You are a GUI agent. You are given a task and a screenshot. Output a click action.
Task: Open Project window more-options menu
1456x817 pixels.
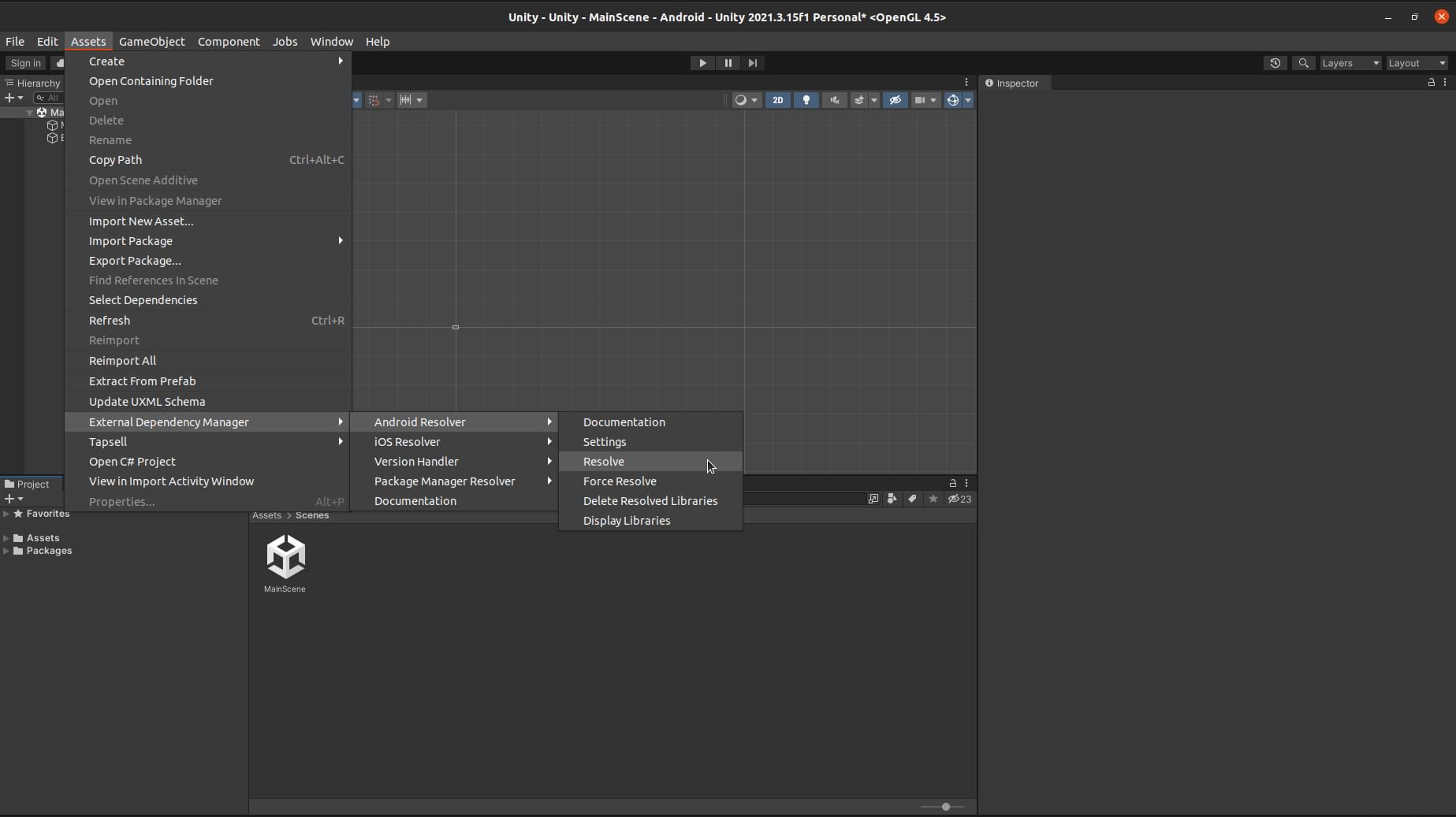tap(966, 483)
